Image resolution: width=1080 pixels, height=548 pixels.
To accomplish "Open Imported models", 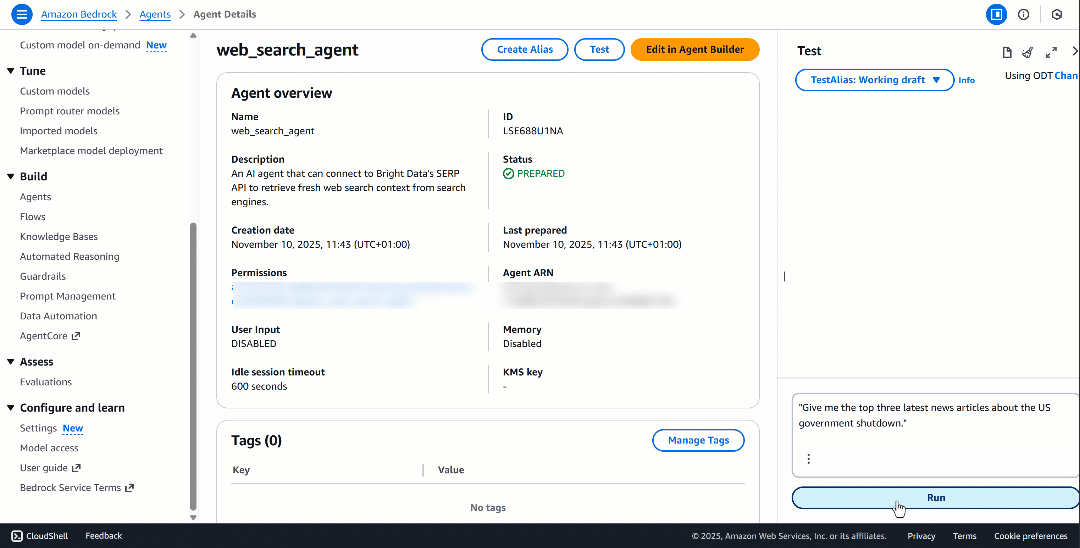I will (x=59, y=131).
